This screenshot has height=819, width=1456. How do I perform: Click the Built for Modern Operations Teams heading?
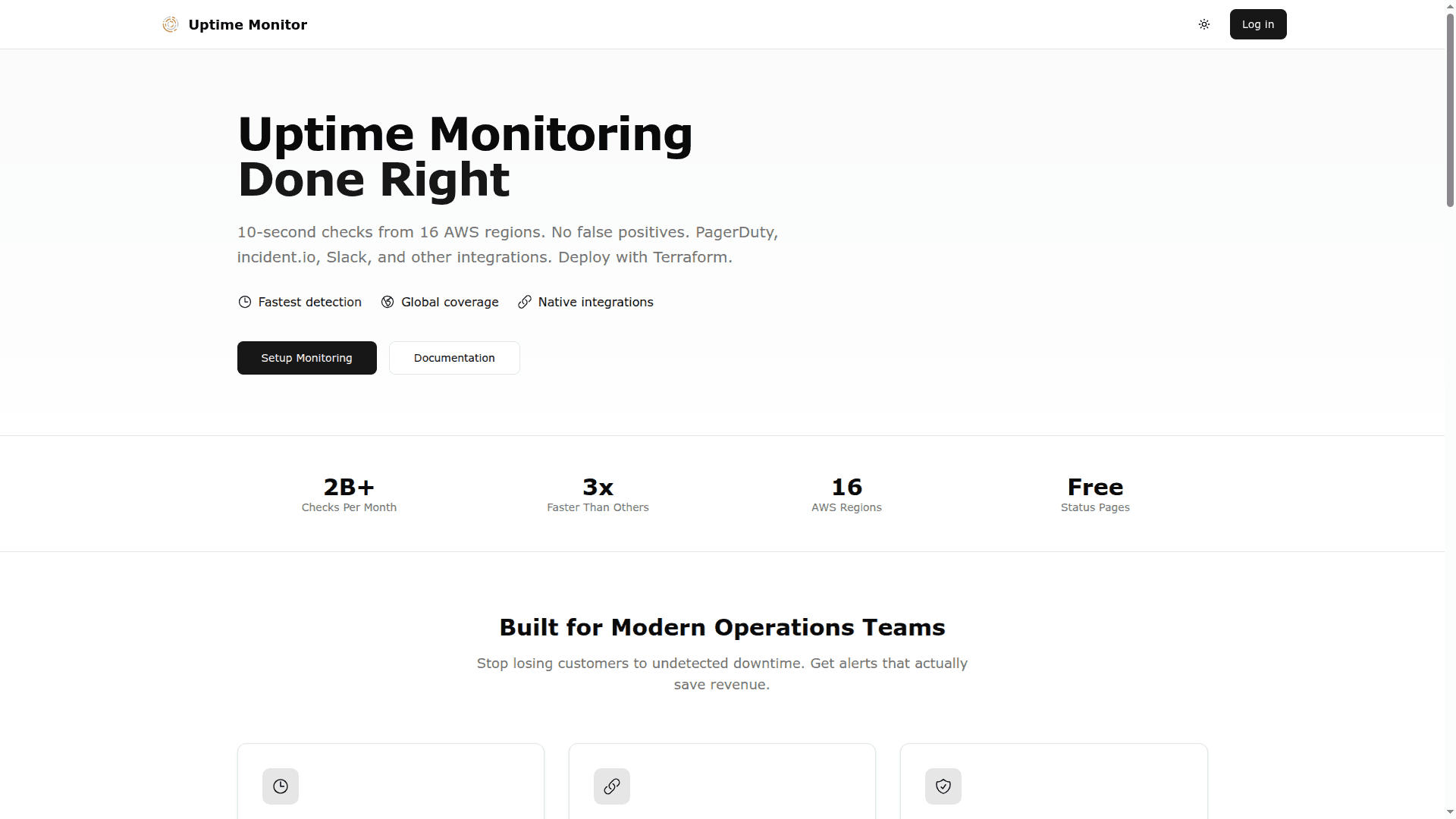tap(722, 627)
